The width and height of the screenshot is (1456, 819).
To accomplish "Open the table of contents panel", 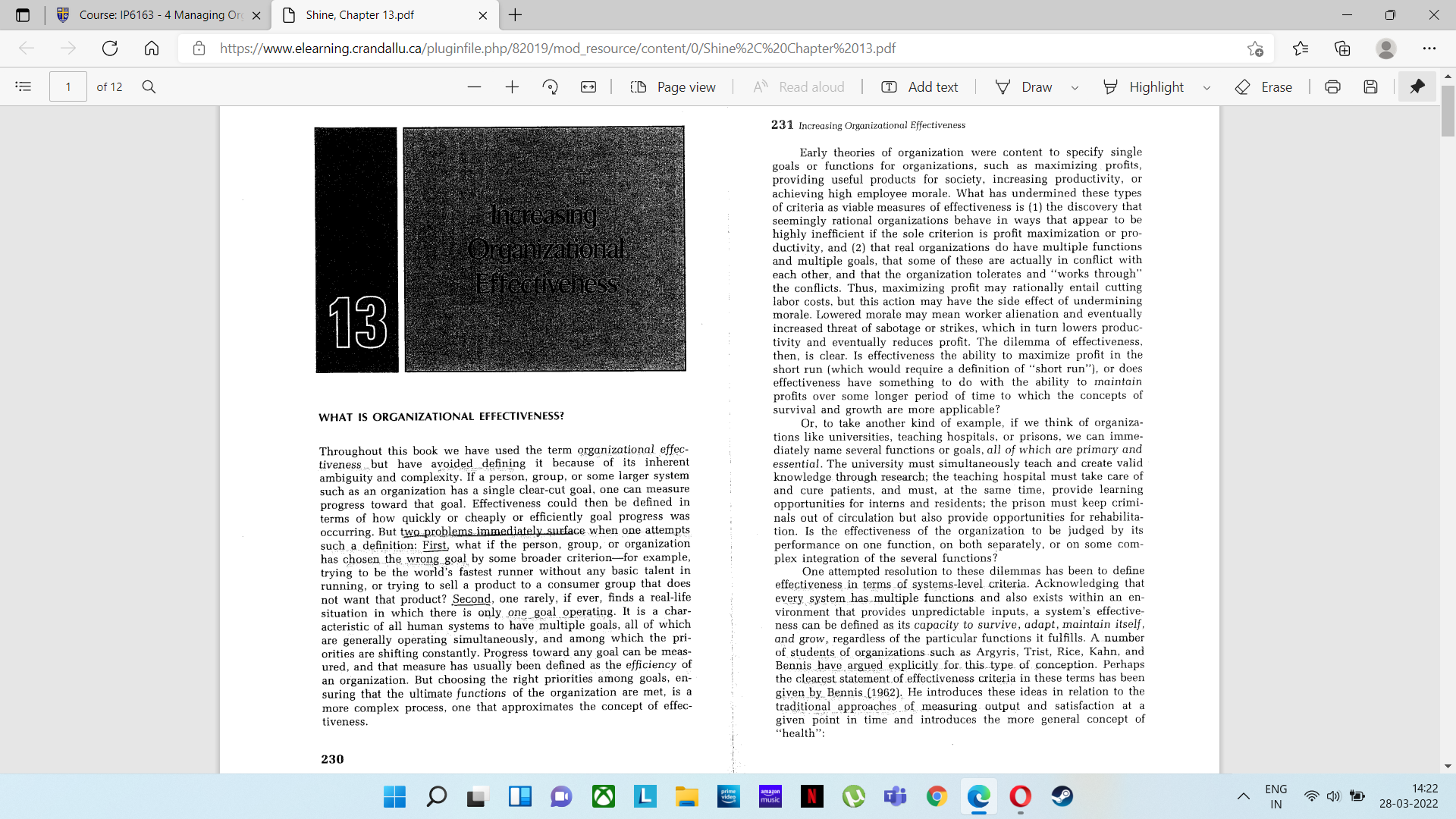I will point(23,86).
